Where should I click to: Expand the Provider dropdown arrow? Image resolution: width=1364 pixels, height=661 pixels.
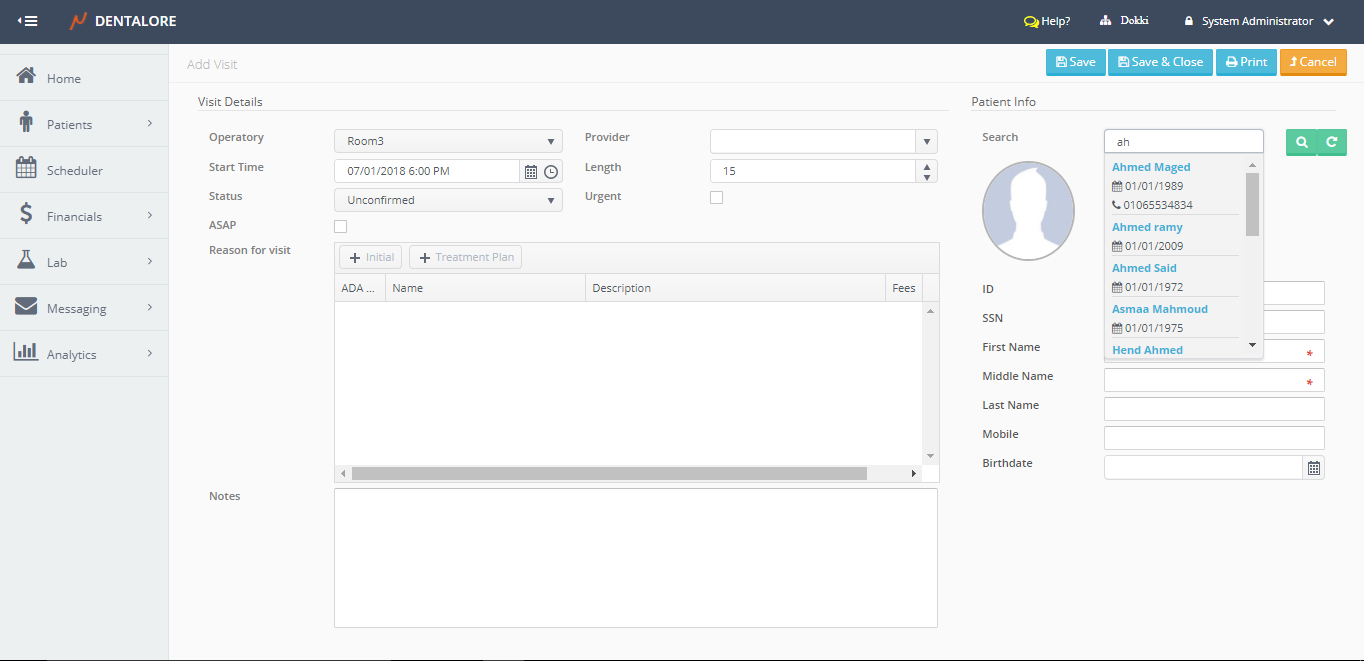point(927,142)
